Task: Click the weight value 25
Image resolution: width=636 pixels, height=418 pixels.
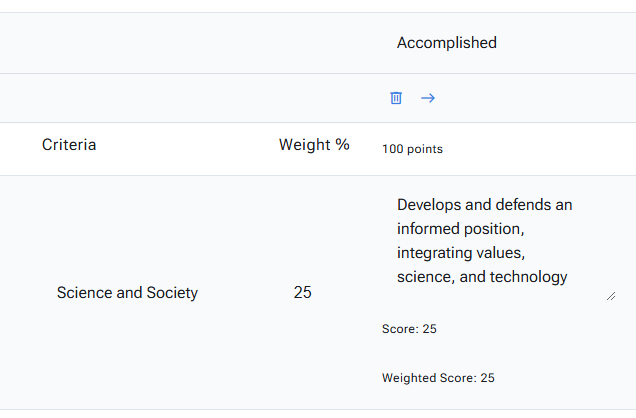Action: (x=303, y=293)
